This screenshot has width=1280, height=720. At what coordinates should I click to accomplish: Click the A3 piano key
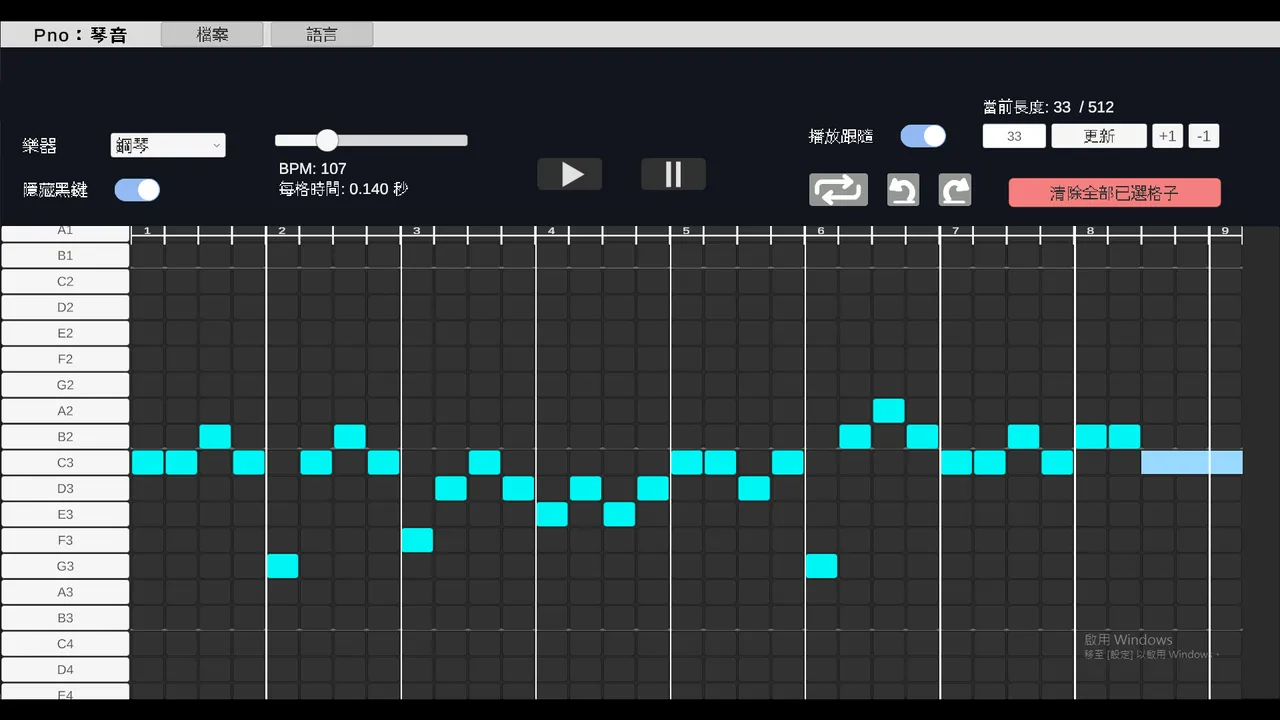pyautogui.click(x=65, y=592)
